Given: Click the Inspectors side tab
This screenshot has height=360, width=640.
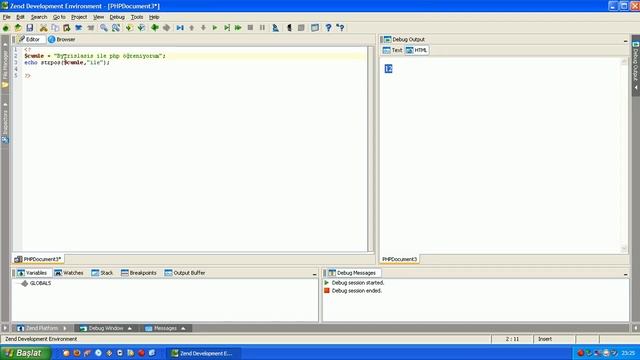Looking at the screenshot, I should pos(5,122).
